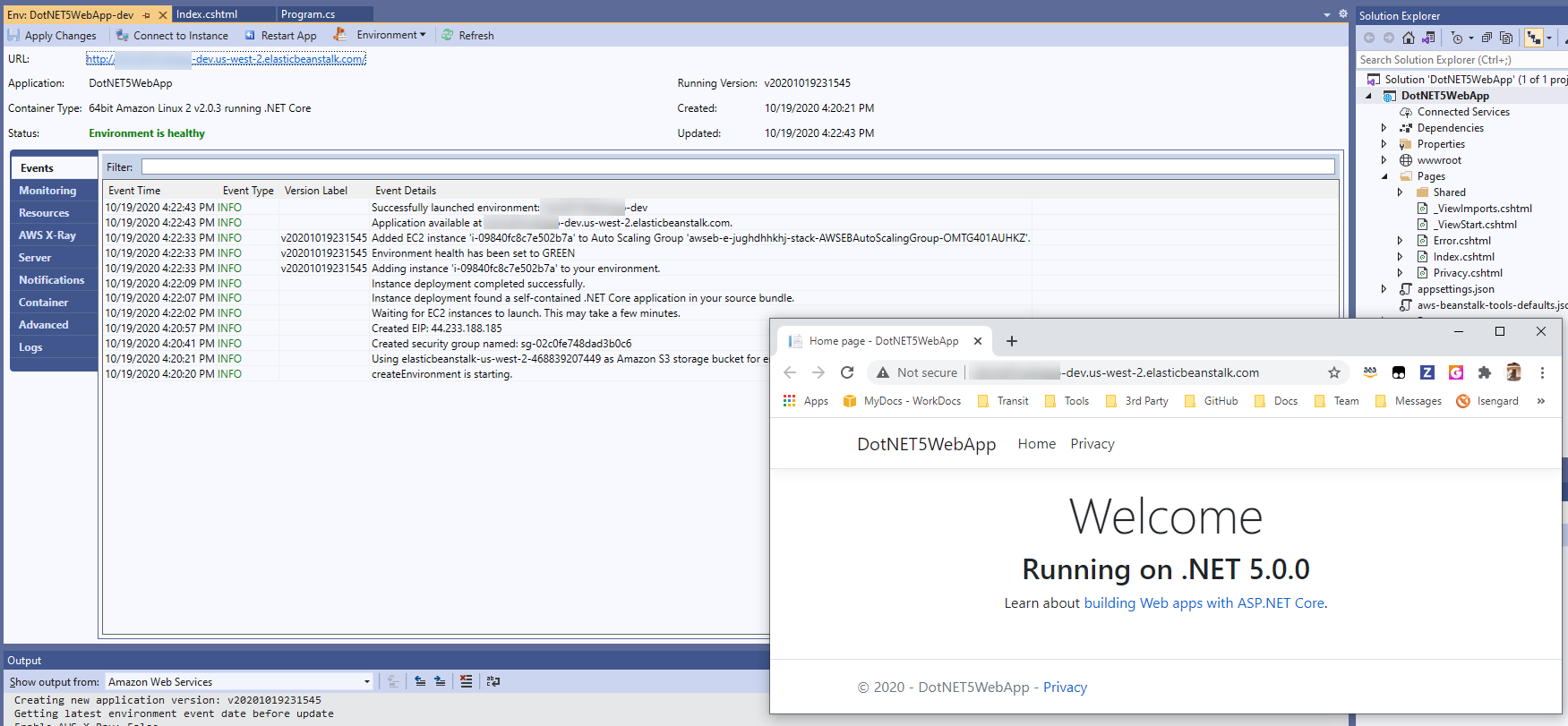Go back in the browser window
The width and height of the screenshot is (1568, 726).
click(790, 372)
